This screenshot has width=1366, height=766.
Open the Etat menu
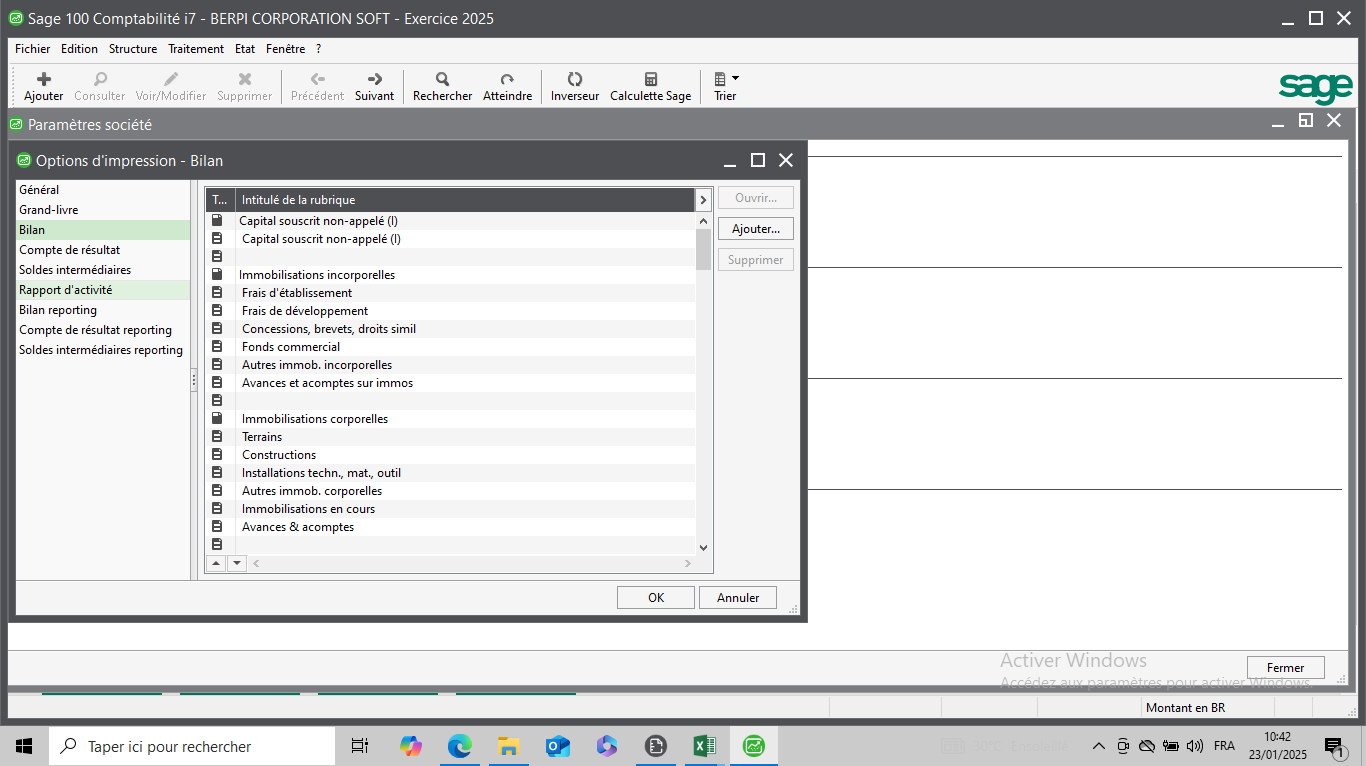pos(245,48)
